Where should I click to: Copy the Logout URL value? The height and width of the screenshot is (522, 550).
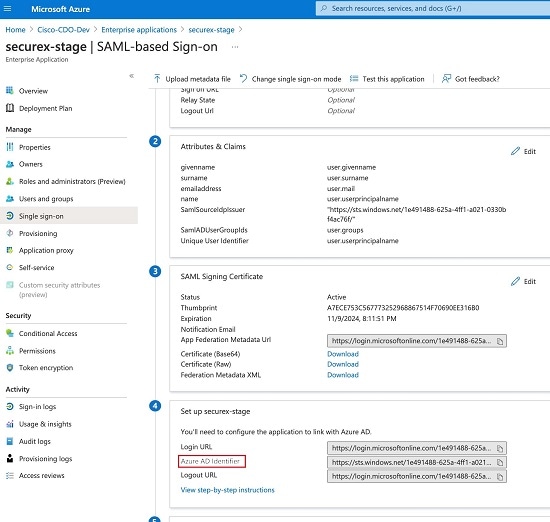[500, 477]
